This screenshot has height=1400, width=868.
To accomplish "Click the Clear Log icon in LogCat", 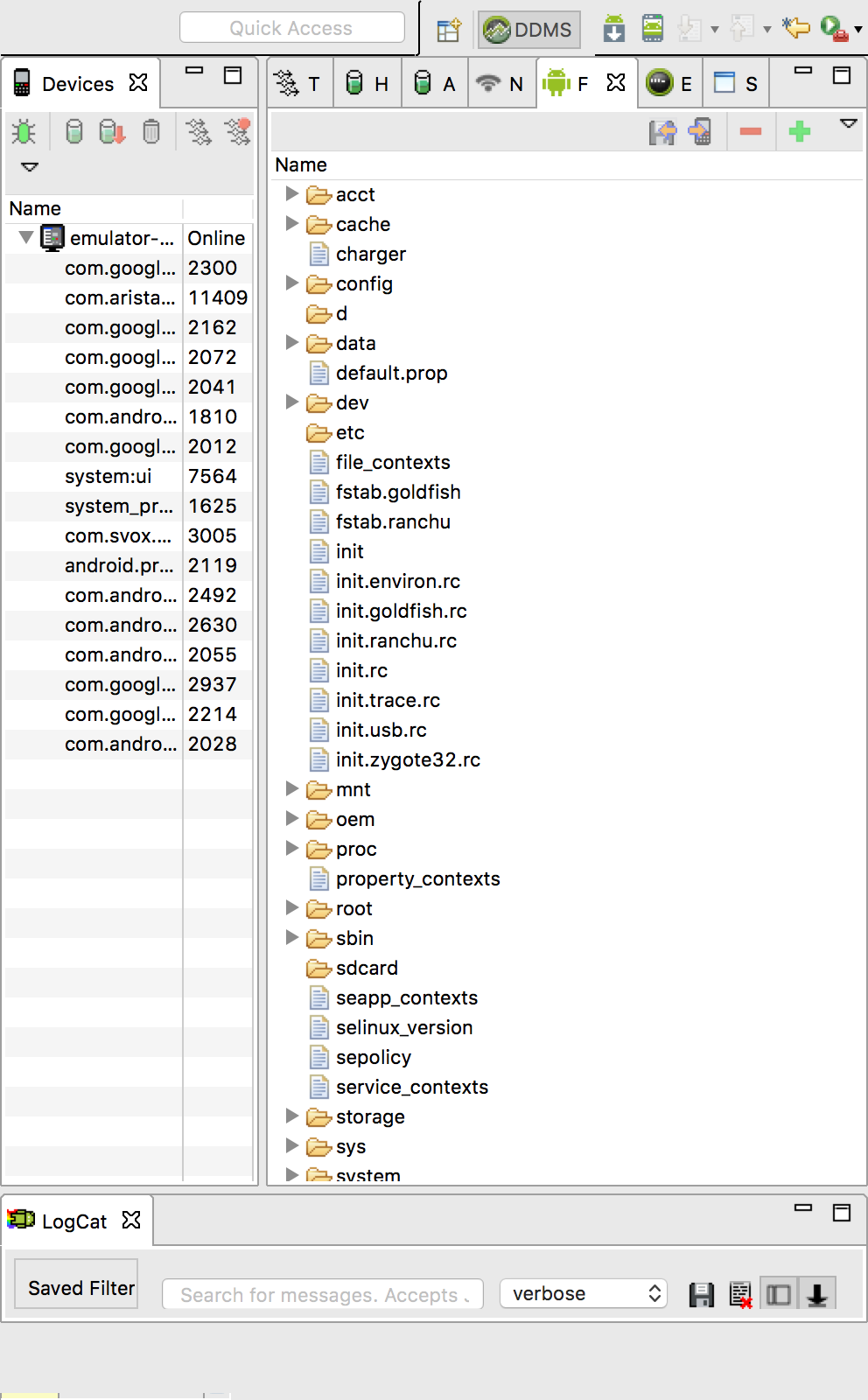I will point(740,1295).
